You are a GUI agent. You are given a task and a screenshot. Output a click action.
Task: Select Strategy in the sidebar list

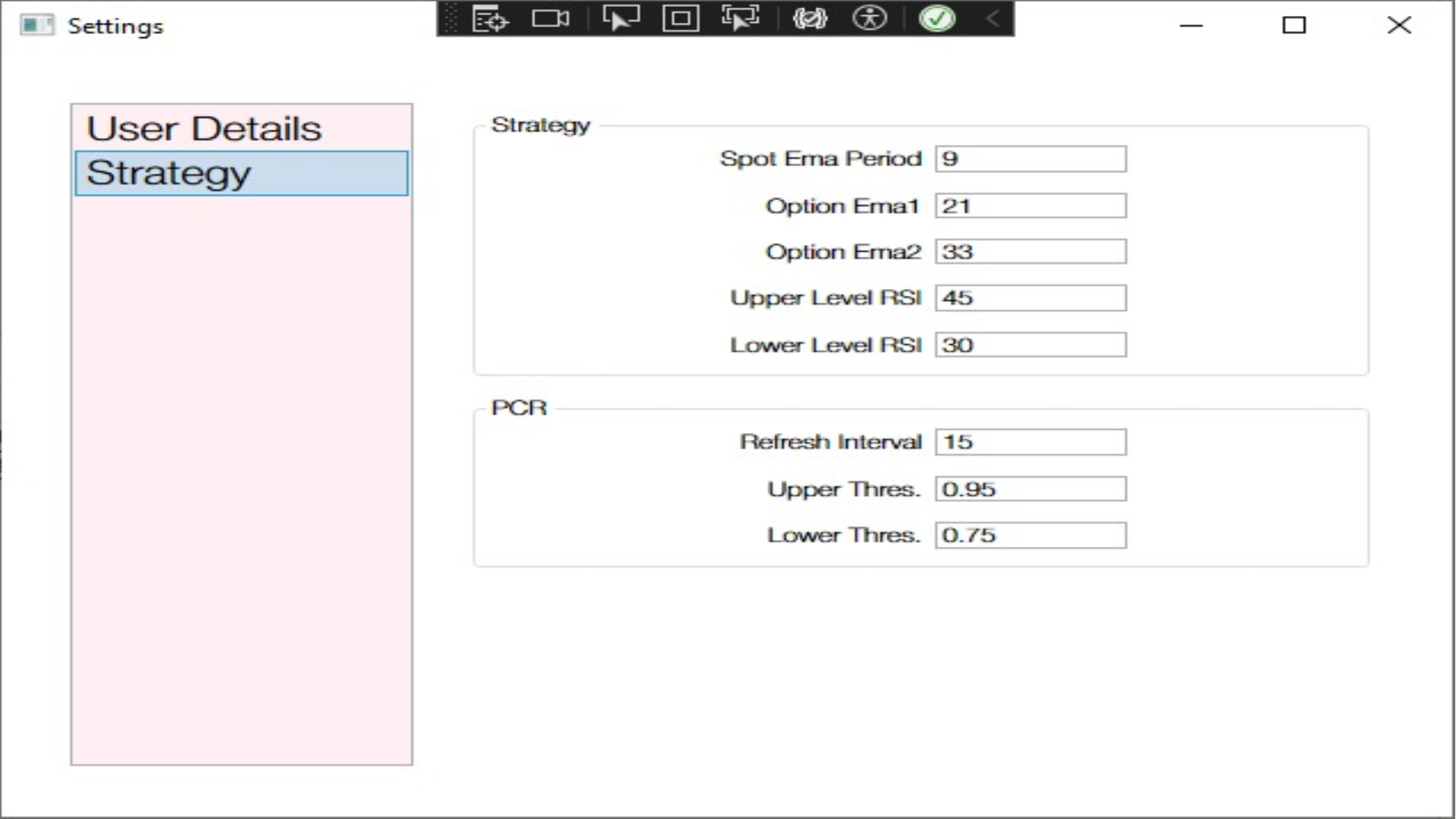coord(241,174)
